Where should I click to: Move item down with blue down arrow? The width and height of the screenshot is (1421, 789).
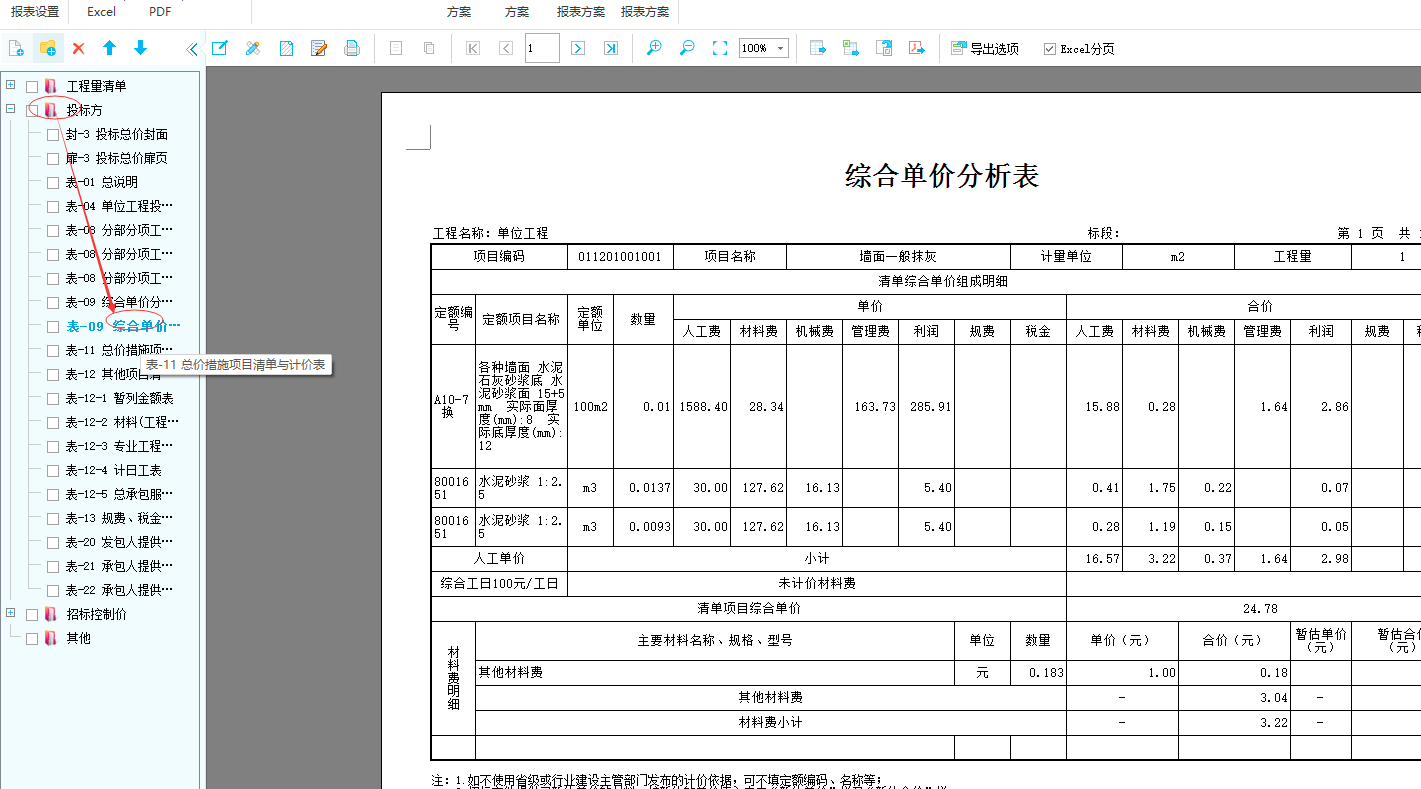[x=141, y=48]
